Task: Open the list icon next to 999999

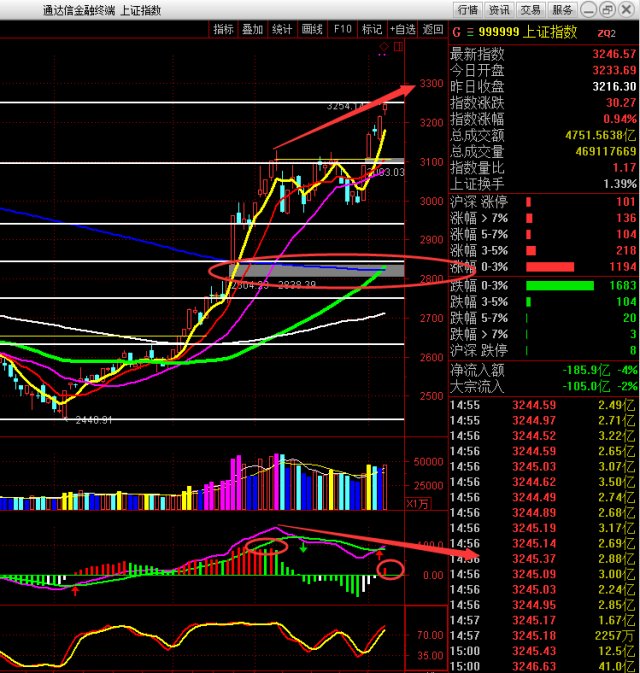Action: [x=469, y=32]
